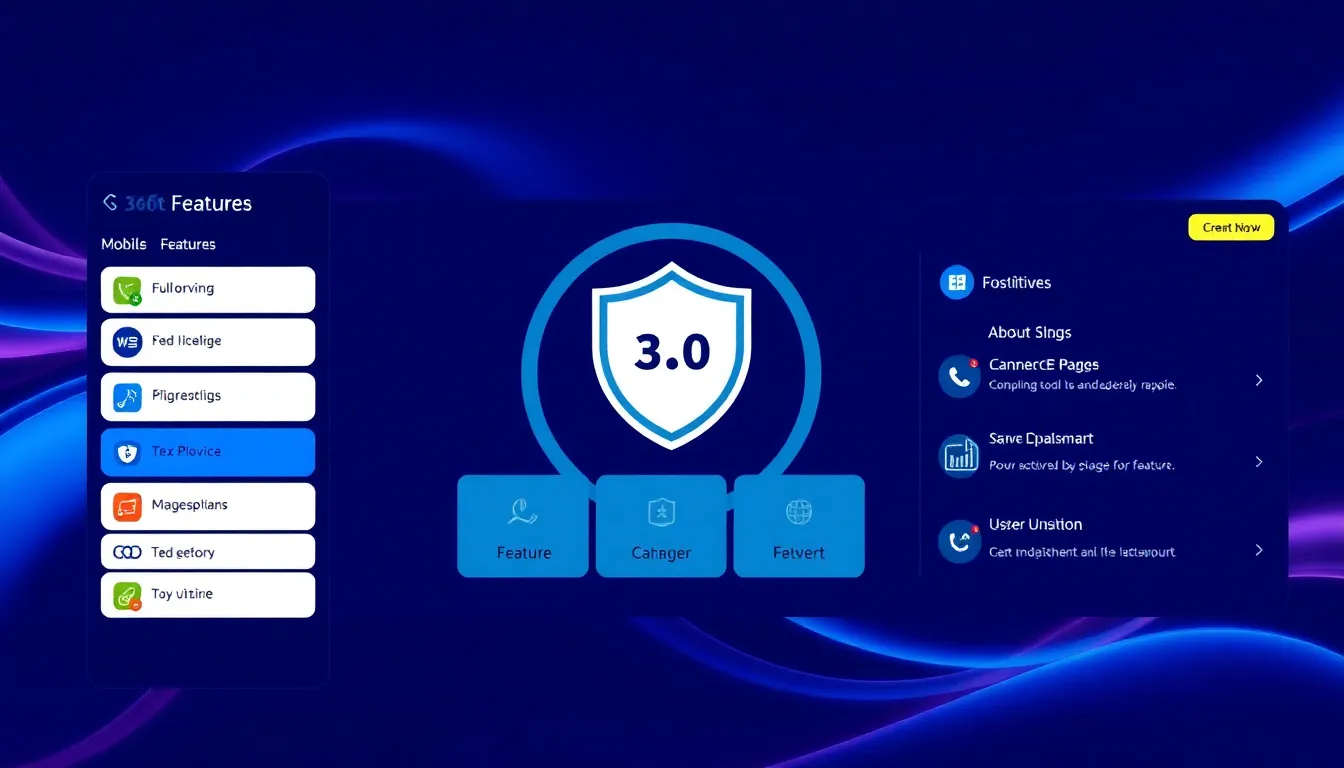Switch to the Mobils tab

124,244
